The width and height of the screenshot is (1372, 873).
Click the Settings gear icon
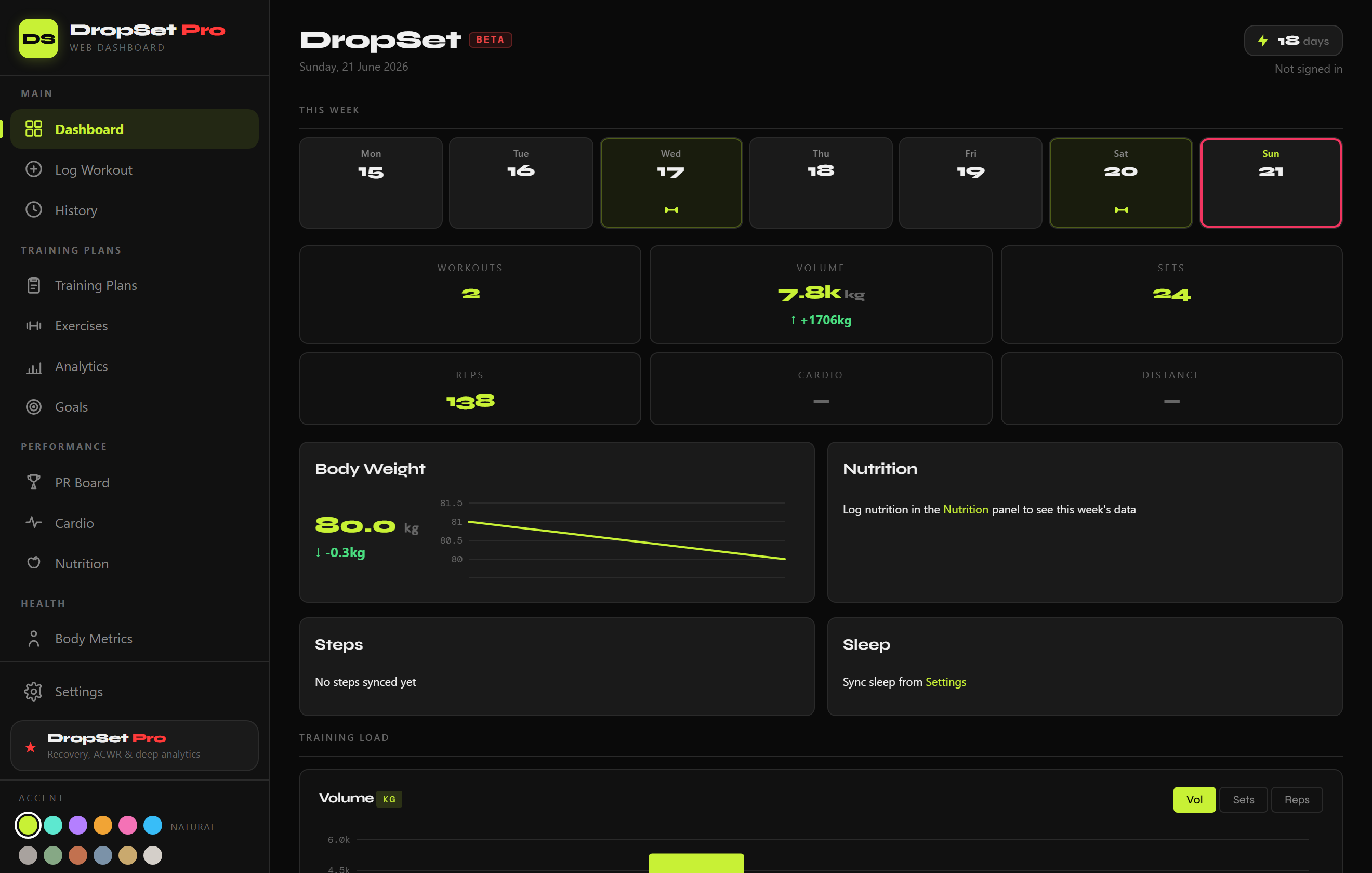pos(33,692)
